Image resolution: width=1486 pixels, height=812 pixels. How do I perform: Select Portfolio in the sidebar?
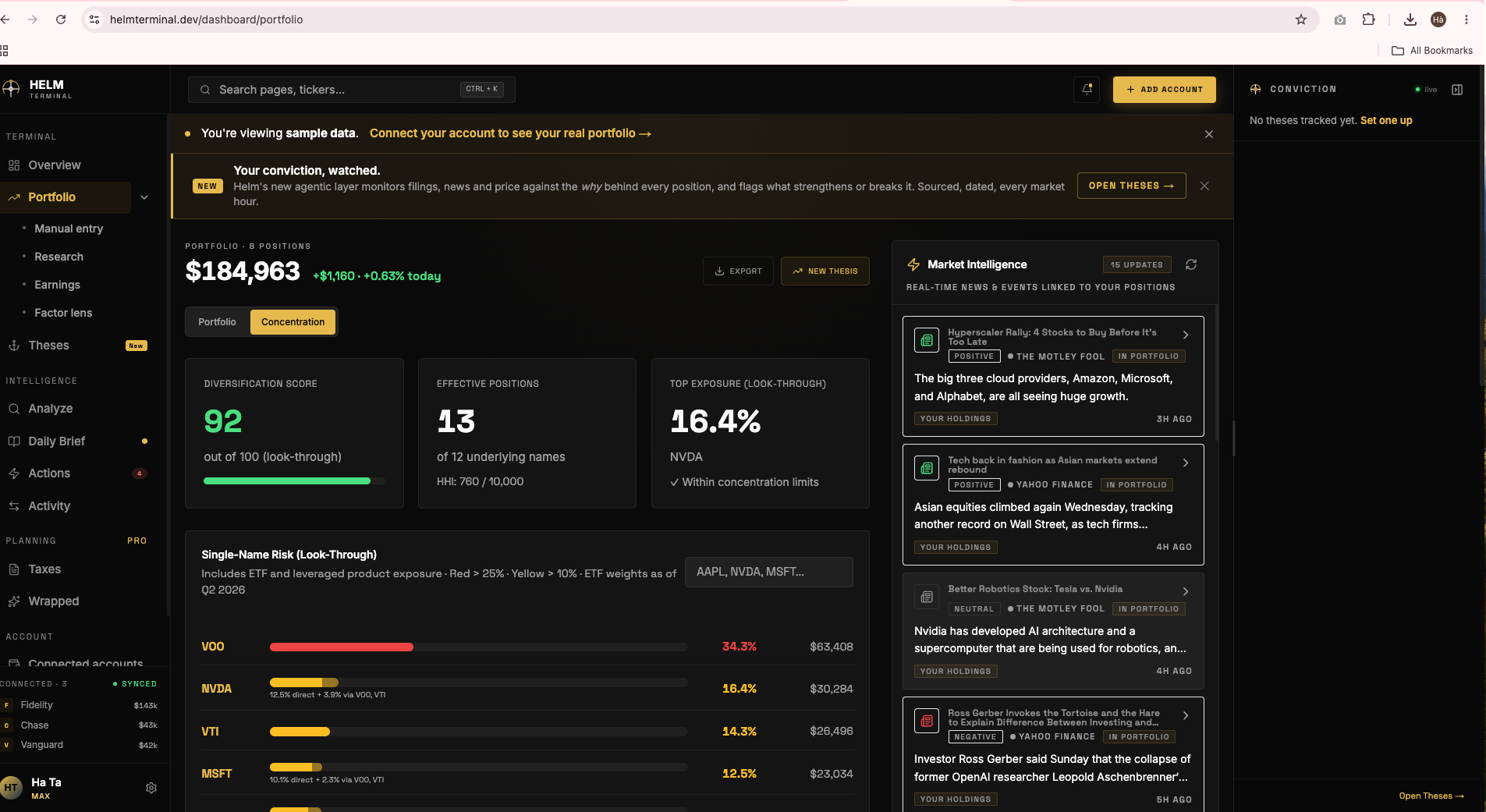[66, 197]
